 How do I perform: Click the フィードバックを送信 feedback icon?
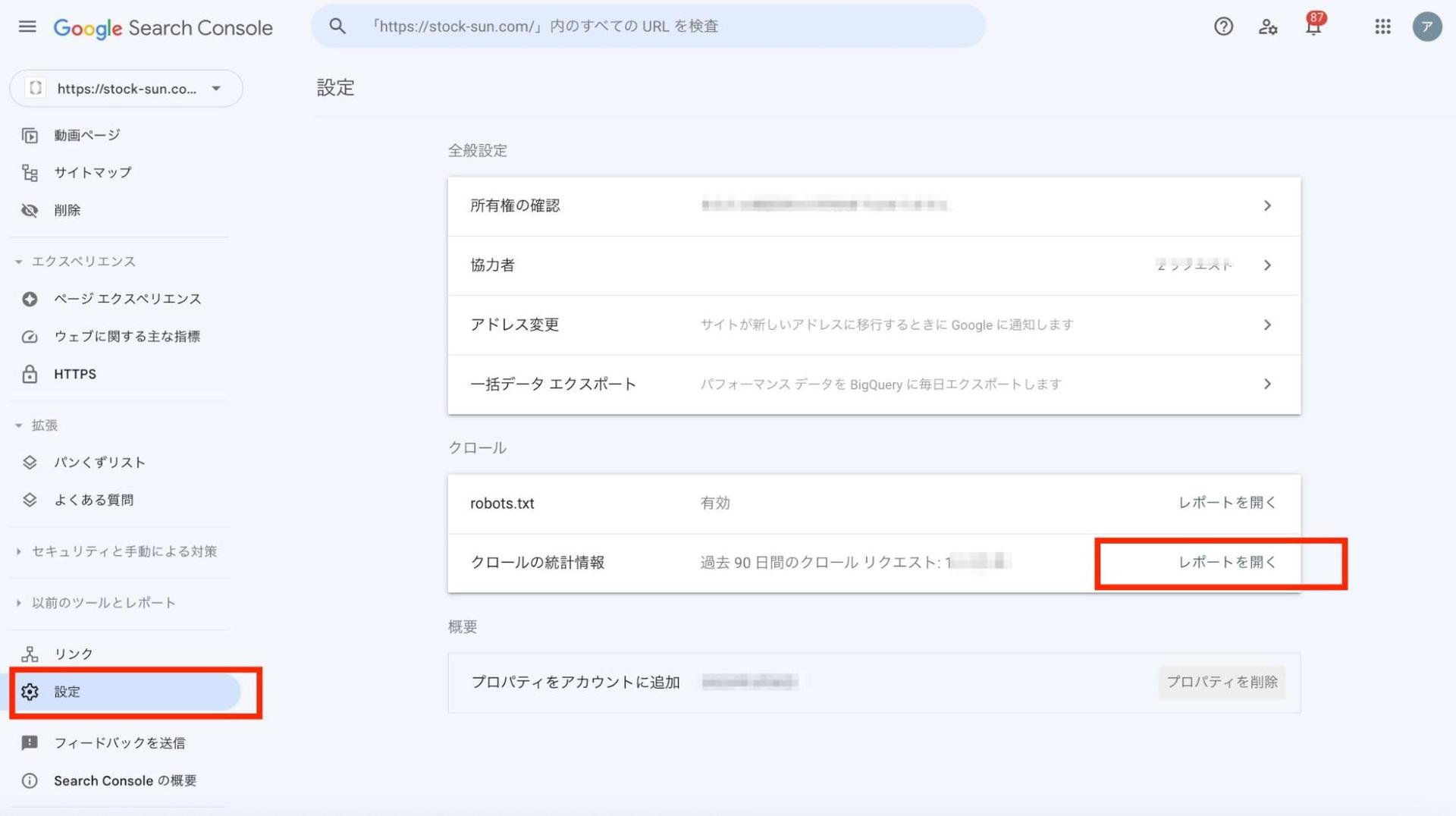click(x=30, y=742)
